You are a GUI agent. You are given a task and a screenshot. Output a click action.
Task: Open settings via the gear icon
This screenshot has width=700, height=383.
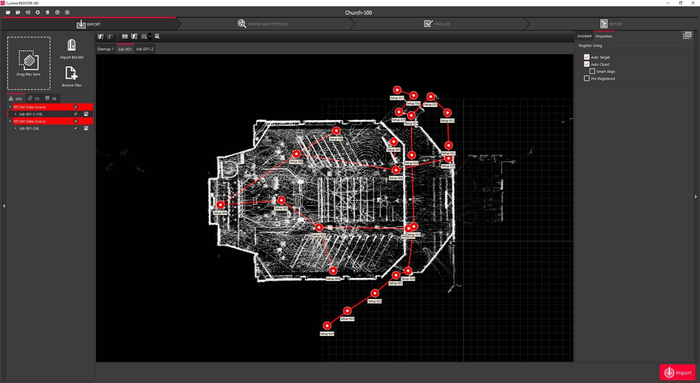pos(38,12)
